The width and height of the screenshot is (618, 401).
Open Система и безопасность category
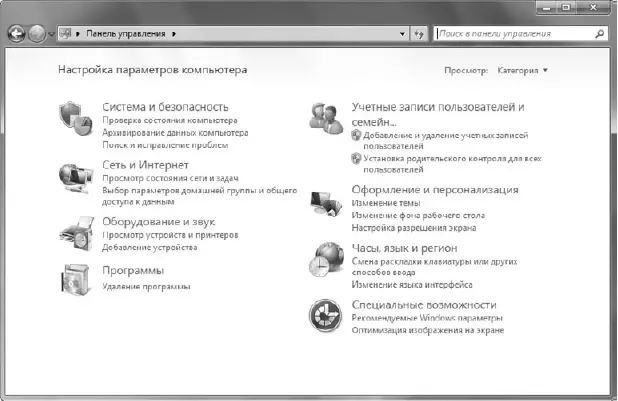point(165,107)
